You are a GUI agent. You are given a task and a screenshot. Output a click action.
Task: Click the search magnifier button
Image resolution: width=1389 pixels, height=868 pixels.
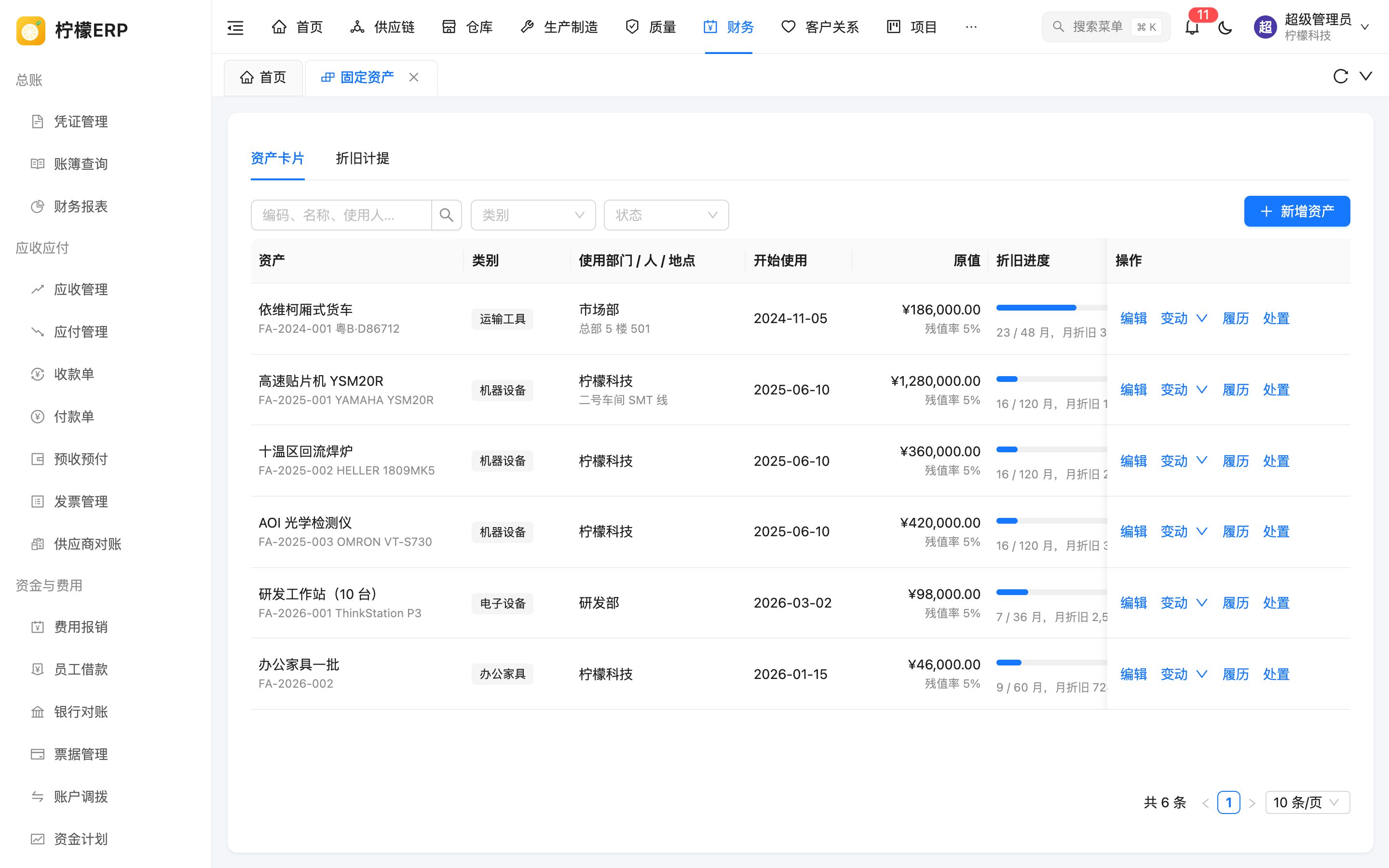(x=447, y=215)
